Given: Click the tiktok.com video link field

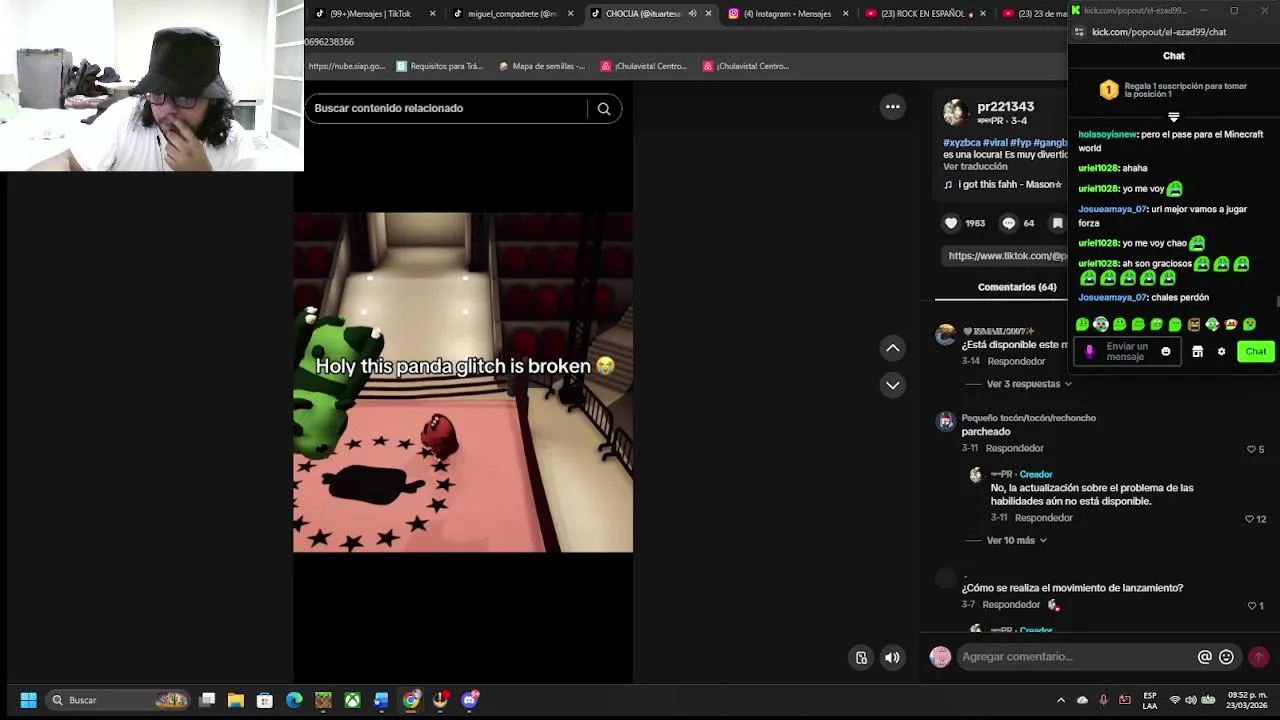Looking at the screenshot, I should 1007,256.
